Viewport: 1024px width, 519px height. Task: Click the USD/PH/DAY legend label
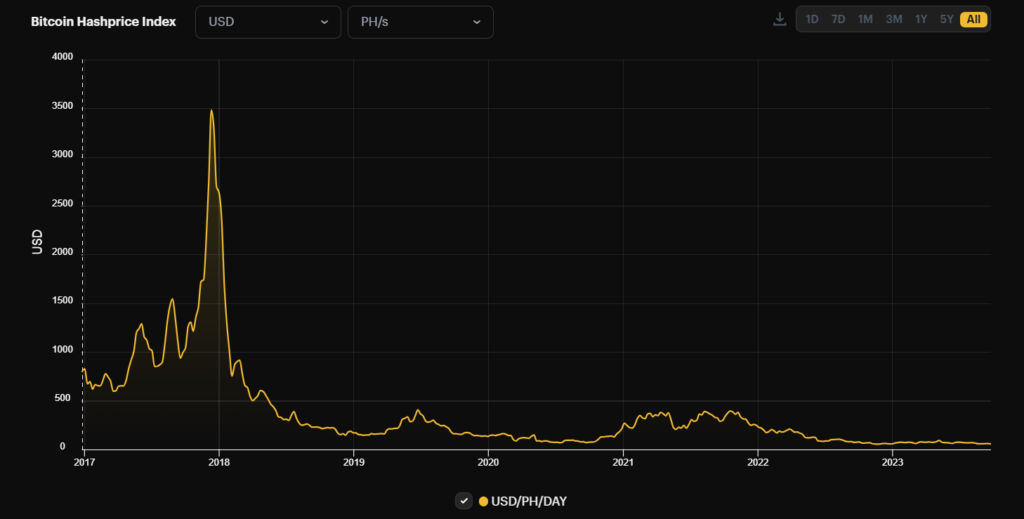coord(529,501)
